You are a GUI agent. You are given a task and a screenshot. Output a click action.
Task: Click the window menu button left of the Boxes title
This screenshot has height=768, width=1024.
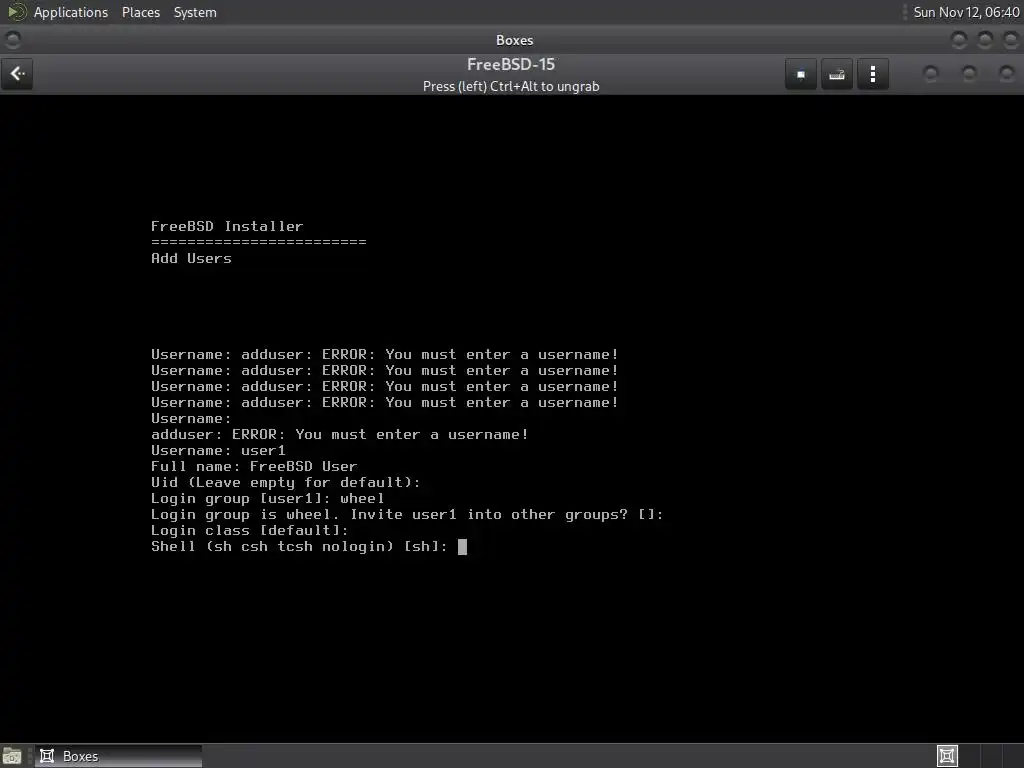[12, 40]
